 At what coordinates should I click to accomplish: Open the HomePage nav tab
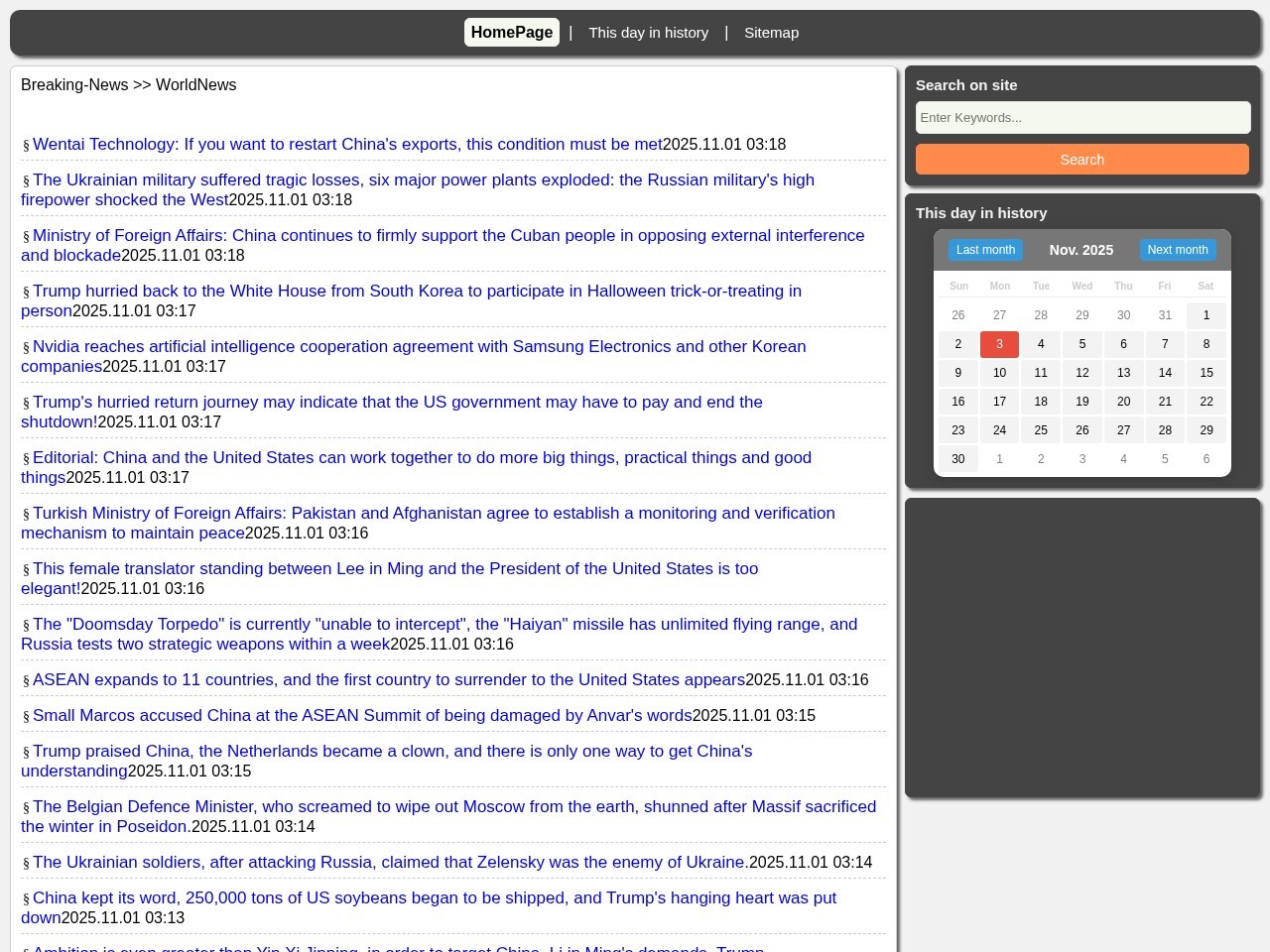click(511, 33)
